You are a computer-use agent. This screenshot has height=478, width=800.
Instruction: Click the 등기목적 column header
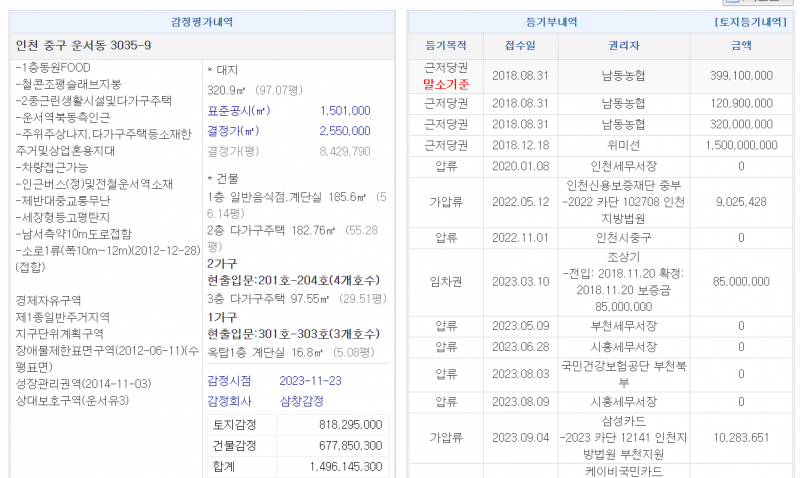pyautogui.click(x=446, y=46)
